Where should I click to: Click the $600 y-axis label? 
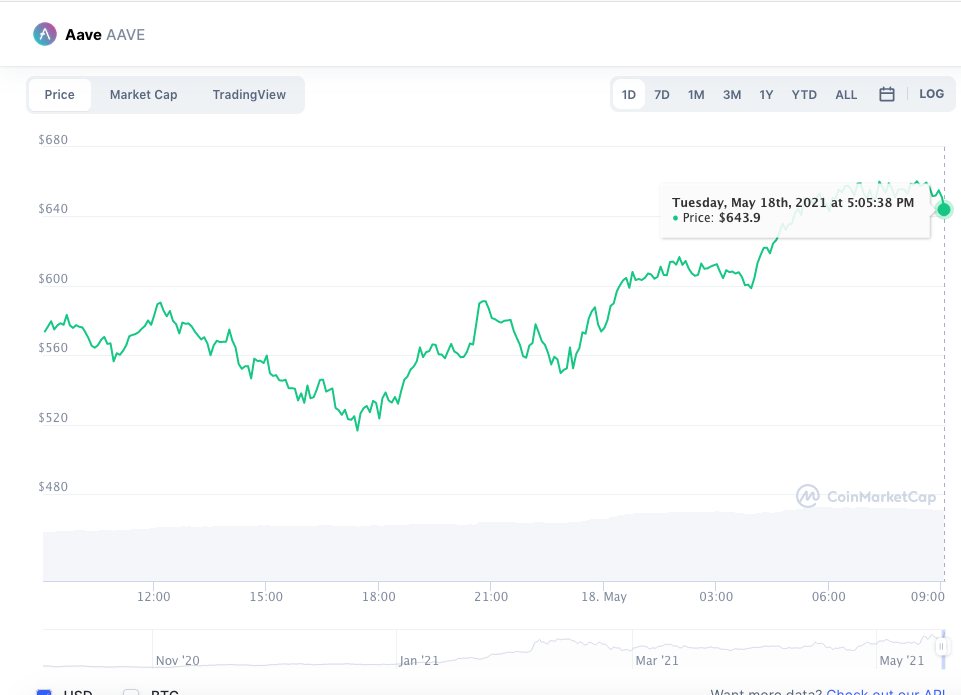coord(53,278)
